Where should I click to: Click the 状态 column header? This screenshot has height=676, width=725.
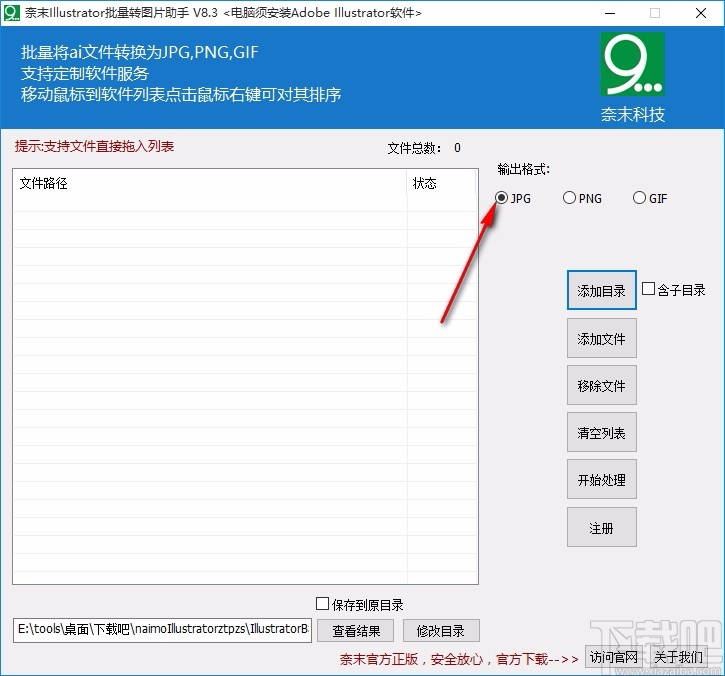click(441, 183)
